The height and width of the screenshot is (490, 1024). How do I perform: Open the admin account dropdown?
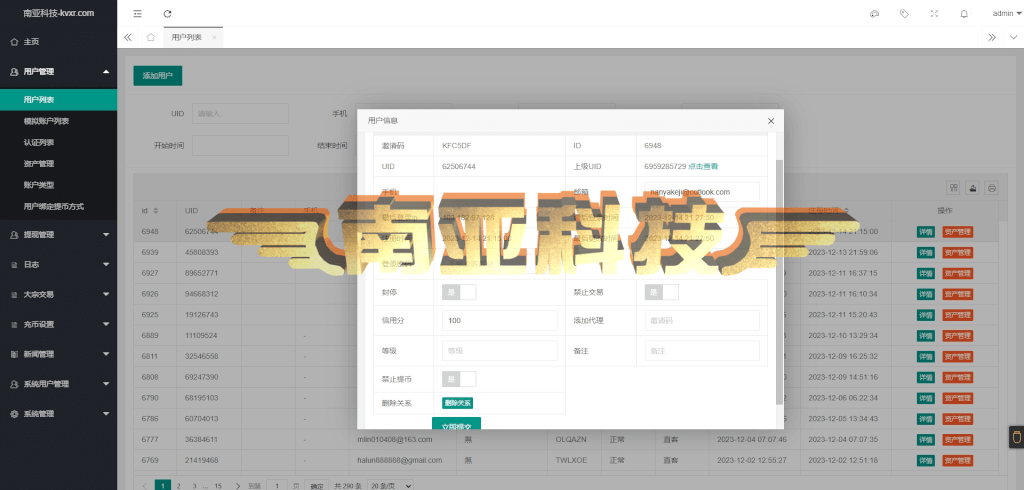pyautogui.click(x=1006, y=14)
